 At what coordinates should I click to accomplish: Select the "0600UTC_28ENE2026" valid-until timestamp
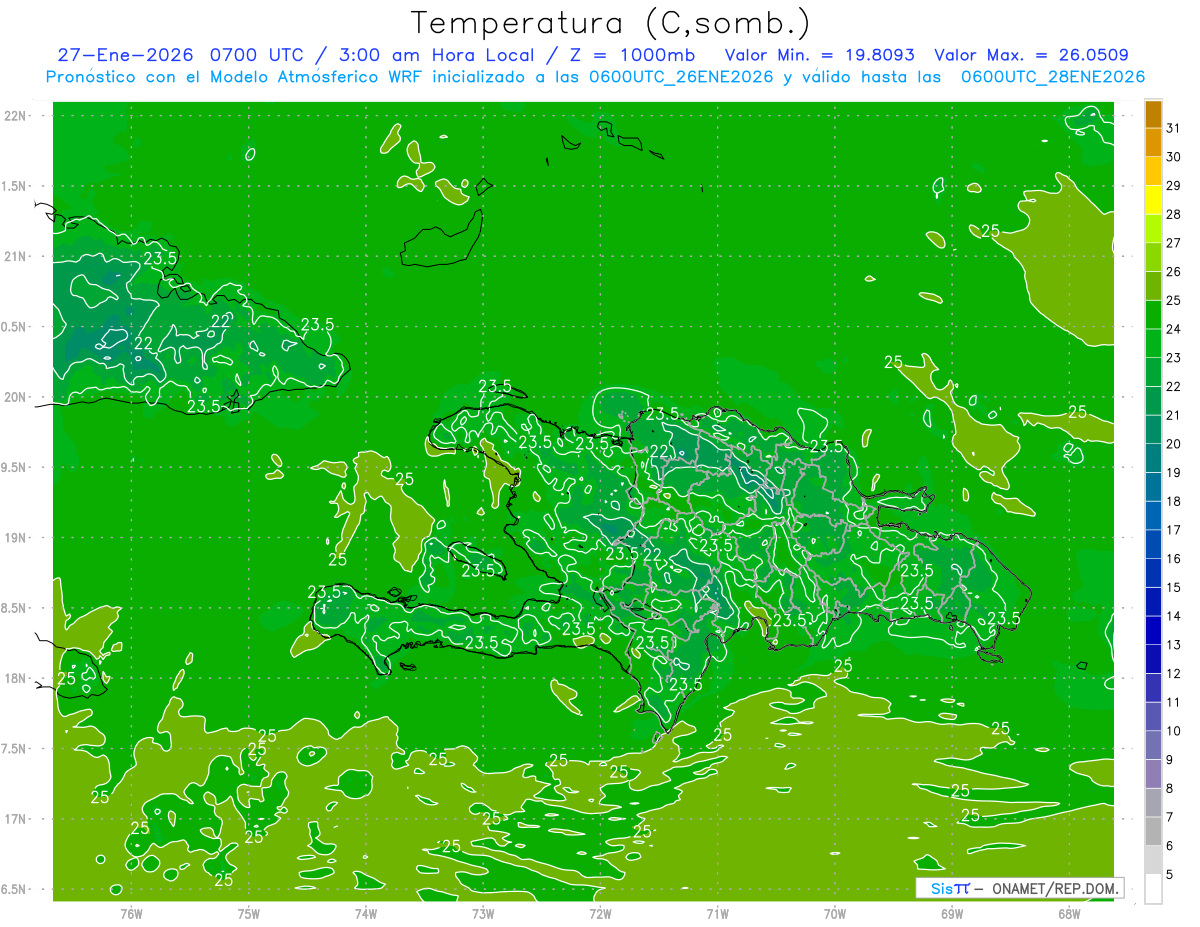click(x=1053, y=77)
